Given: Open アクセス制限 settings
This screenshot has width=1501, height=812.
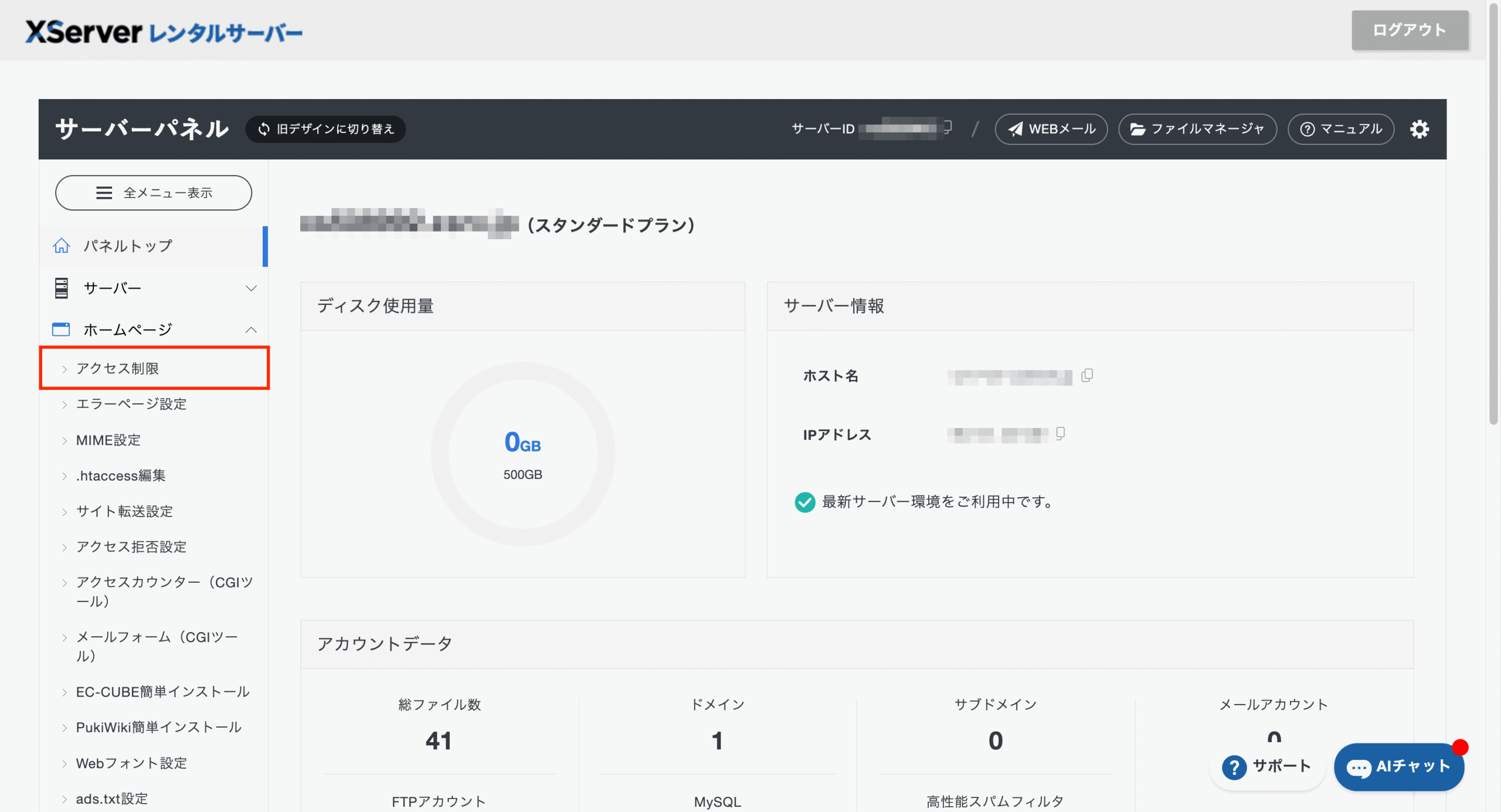Looking at the screenshot, I should click(154, 368).
